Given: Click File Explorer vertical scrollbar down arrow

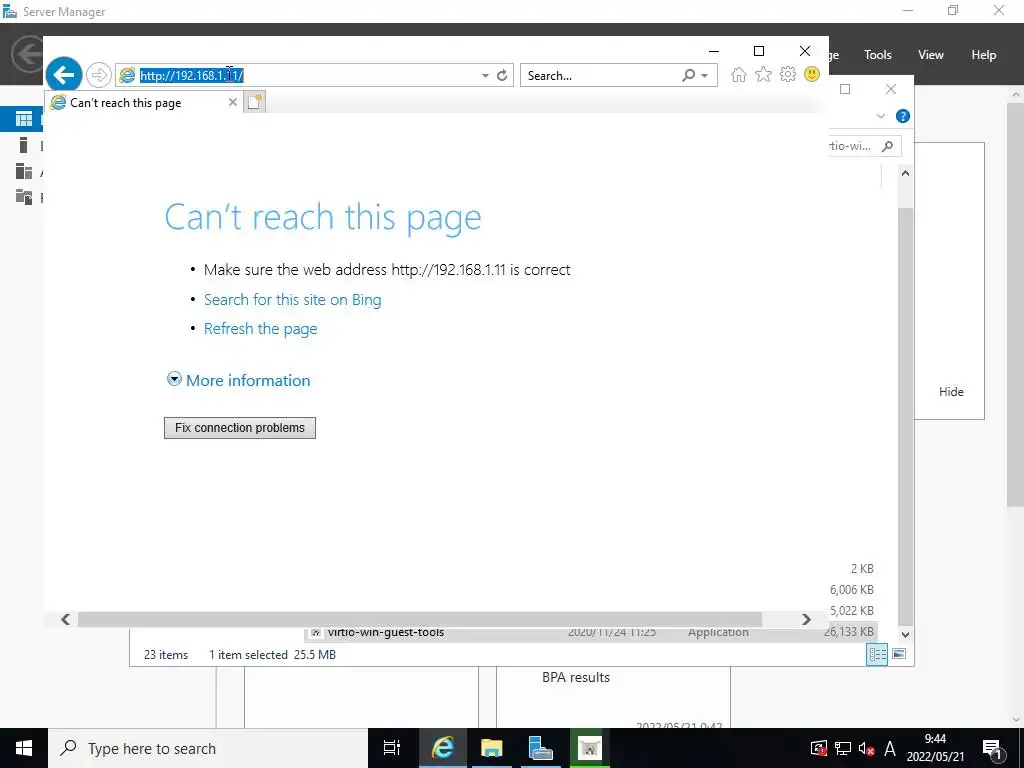Looking at the screenshot, I should (x=905, y=634).
